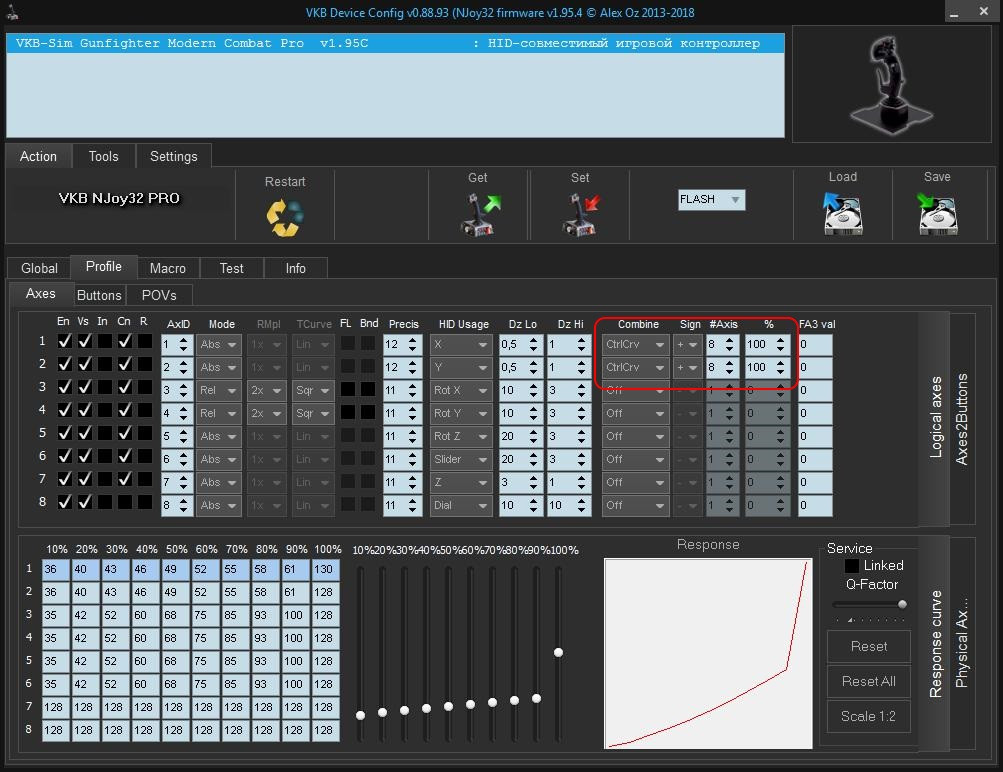This screenshot has width=1003, height=772.
Task: Increase #Axis value in row 1
Action: (x=729, y=340)
